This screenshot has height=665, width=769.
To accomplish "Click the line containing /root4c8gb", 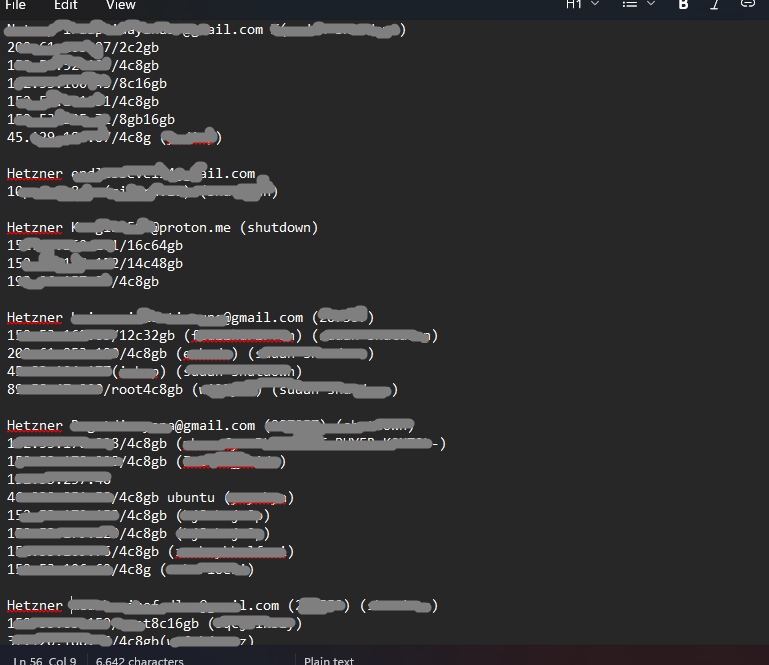I will click(202, 389).
